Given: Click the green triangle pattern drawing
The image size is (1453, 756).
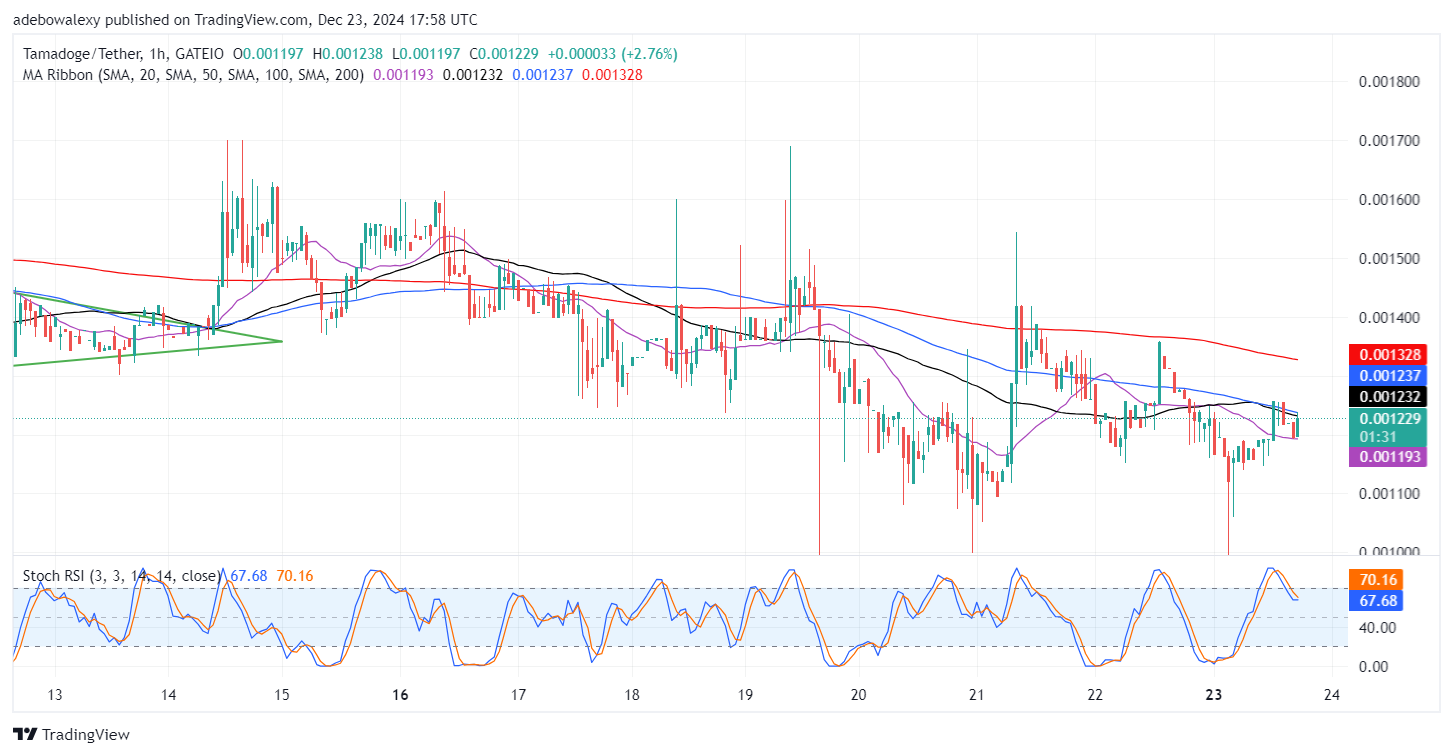Looking at the screenshot, I should tap(150, 330).
